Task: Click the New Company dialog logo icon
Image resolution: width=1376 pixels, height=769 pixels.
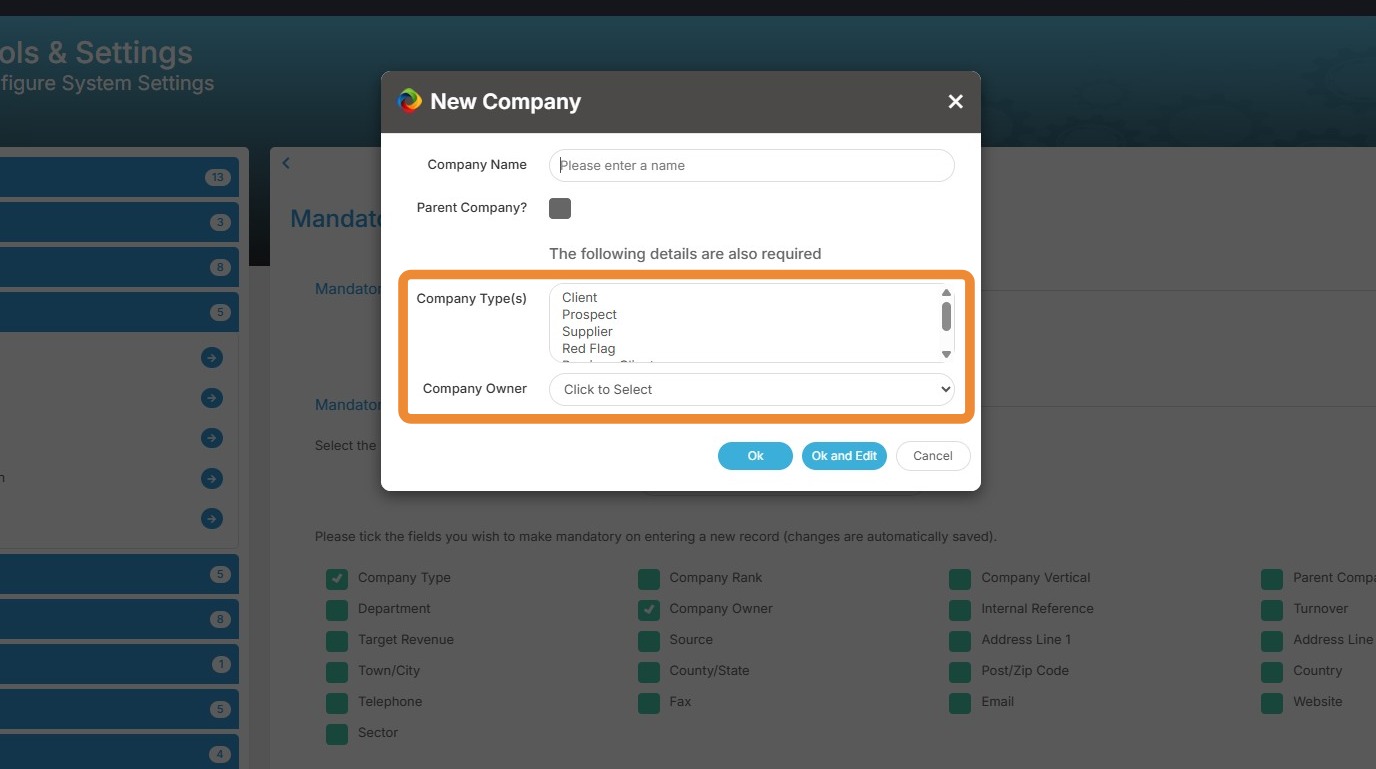Action: tap(409, 101)
